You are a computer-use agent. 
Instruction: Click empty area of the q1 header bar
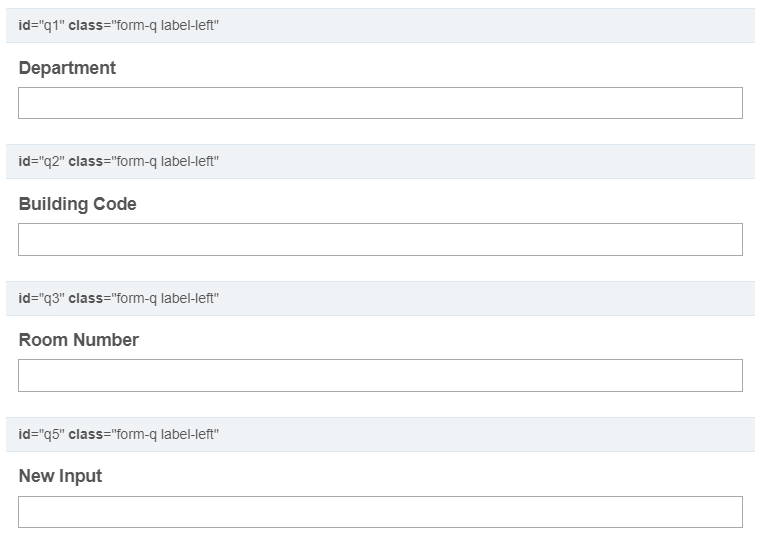500,25
